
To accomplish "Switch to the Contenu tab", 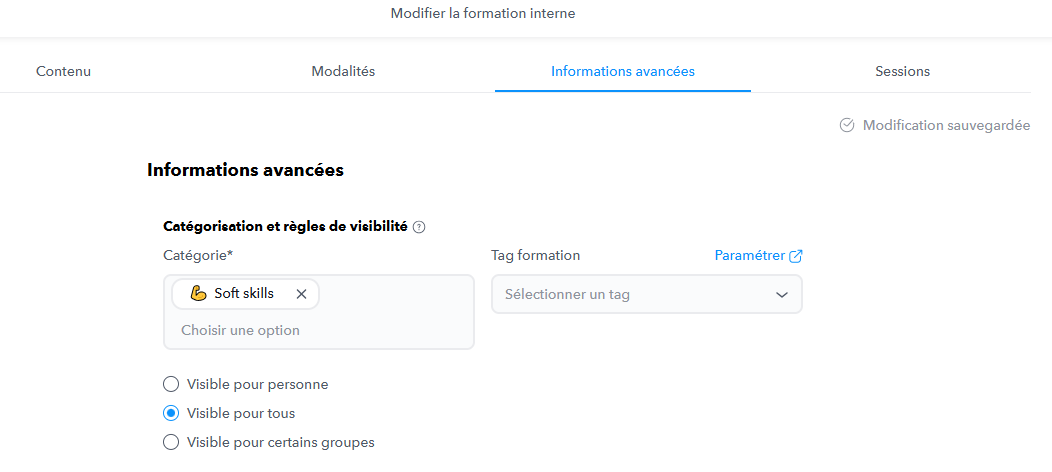I will pyautogui.click(x=64, y=71).
